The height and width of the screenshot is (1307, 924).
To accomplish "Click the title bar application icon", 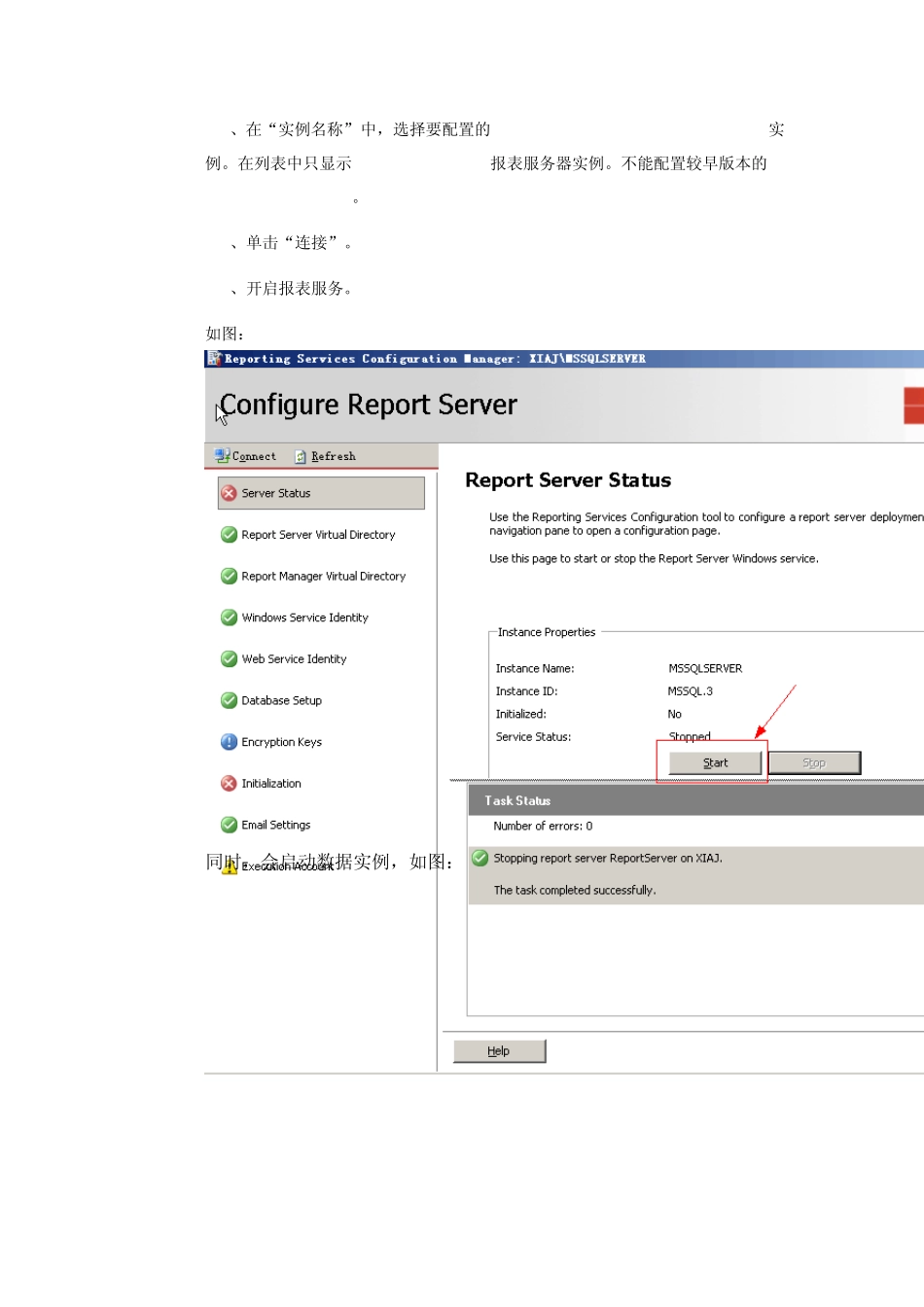I will tap(214, 359).
